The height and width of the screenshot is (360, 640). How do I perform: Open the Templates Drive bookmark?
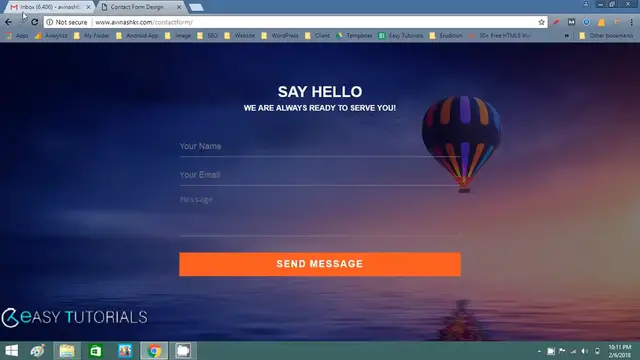point(354,36)
